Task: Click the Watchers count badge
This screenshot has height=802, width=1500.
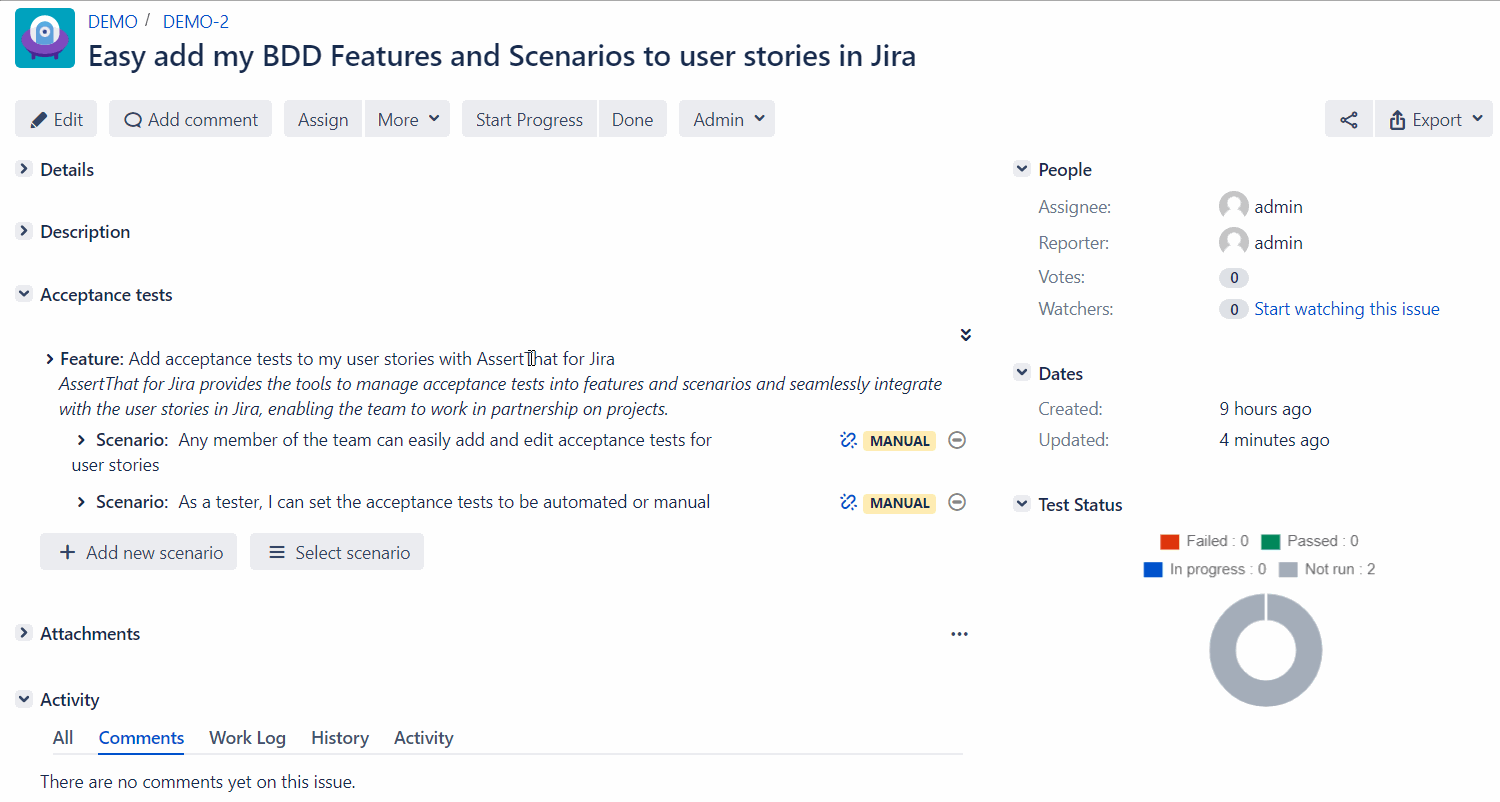Action: tap(1234, 309)
